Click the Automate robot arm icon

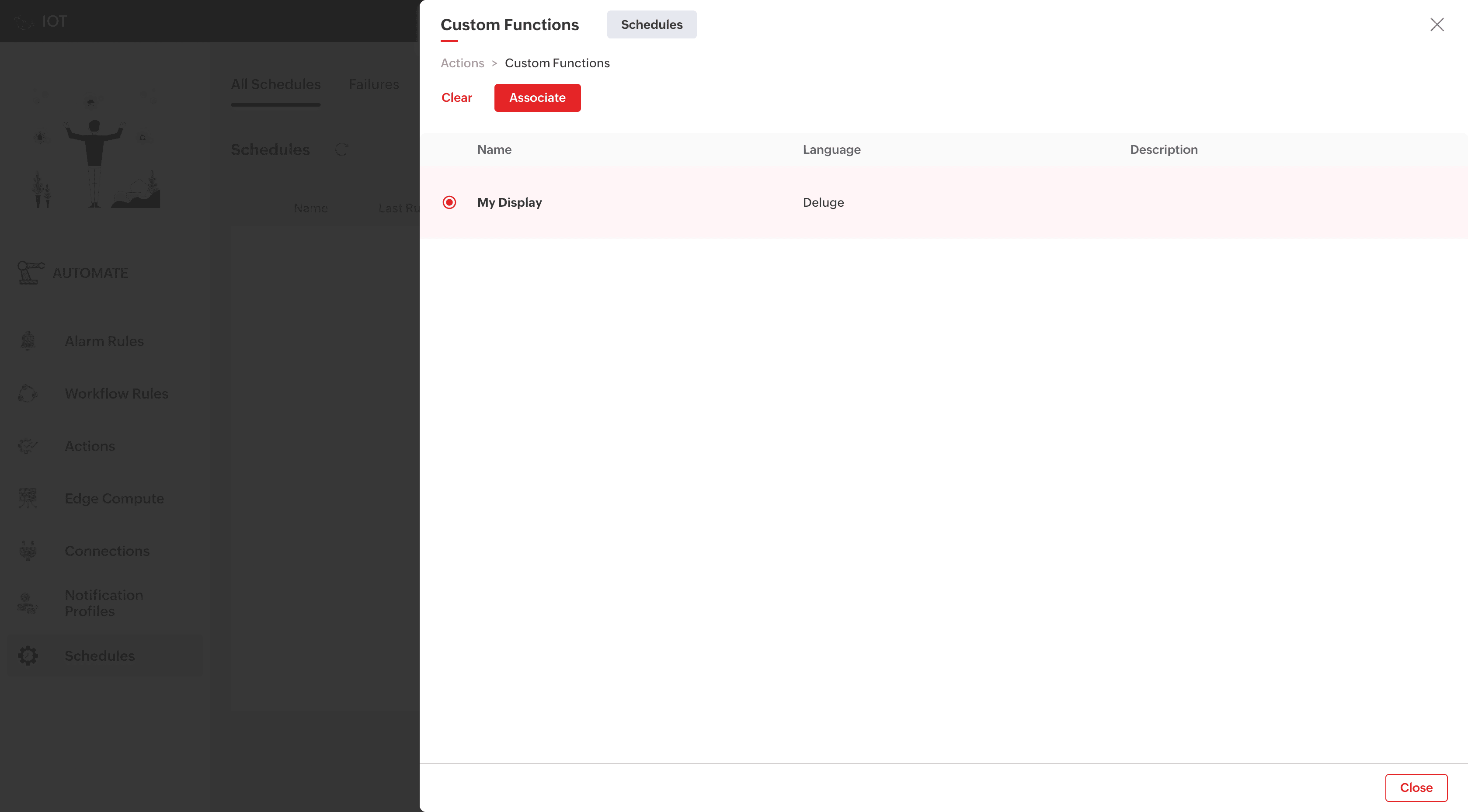(x=30, y=272)
